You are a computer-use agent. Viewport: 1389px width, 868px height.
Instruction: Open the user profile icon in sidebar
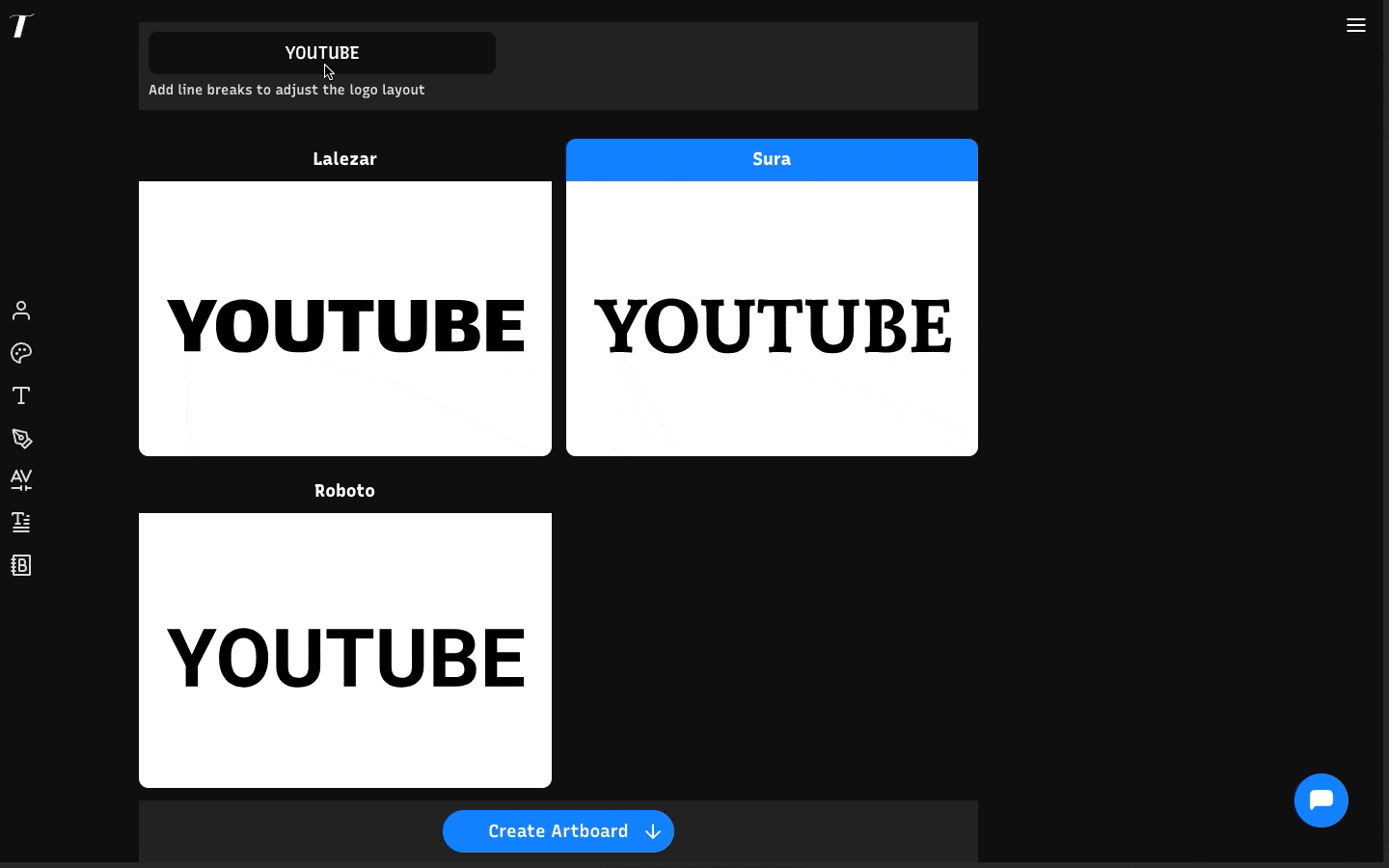pyautogui.click(x=21, y=311)
